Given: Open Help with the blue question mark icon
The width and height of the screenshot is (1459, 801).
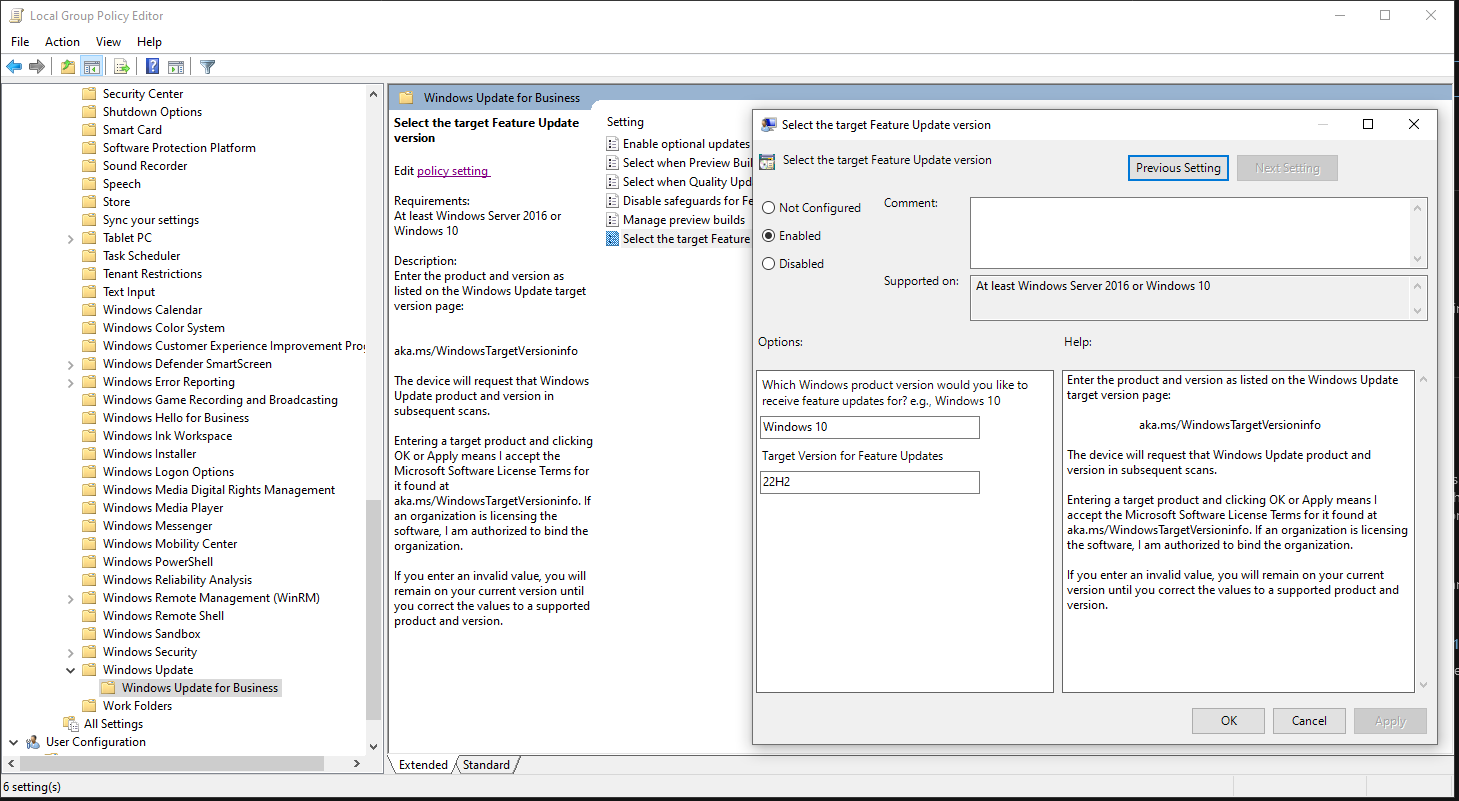Looking at the screenshot, I should [152, 67].
